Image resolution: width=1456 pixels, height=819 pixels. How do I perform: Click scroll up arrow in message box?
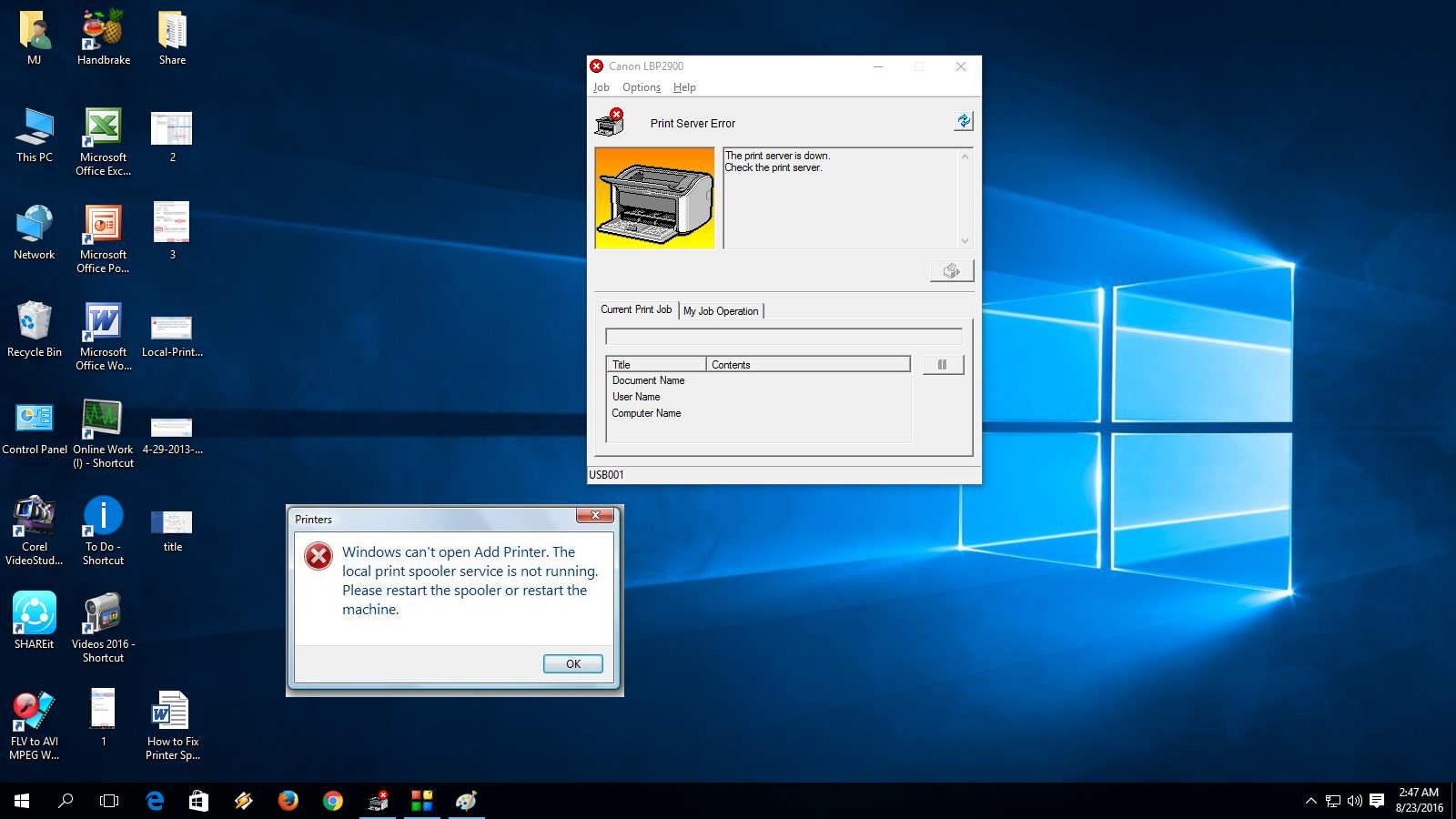966,157
